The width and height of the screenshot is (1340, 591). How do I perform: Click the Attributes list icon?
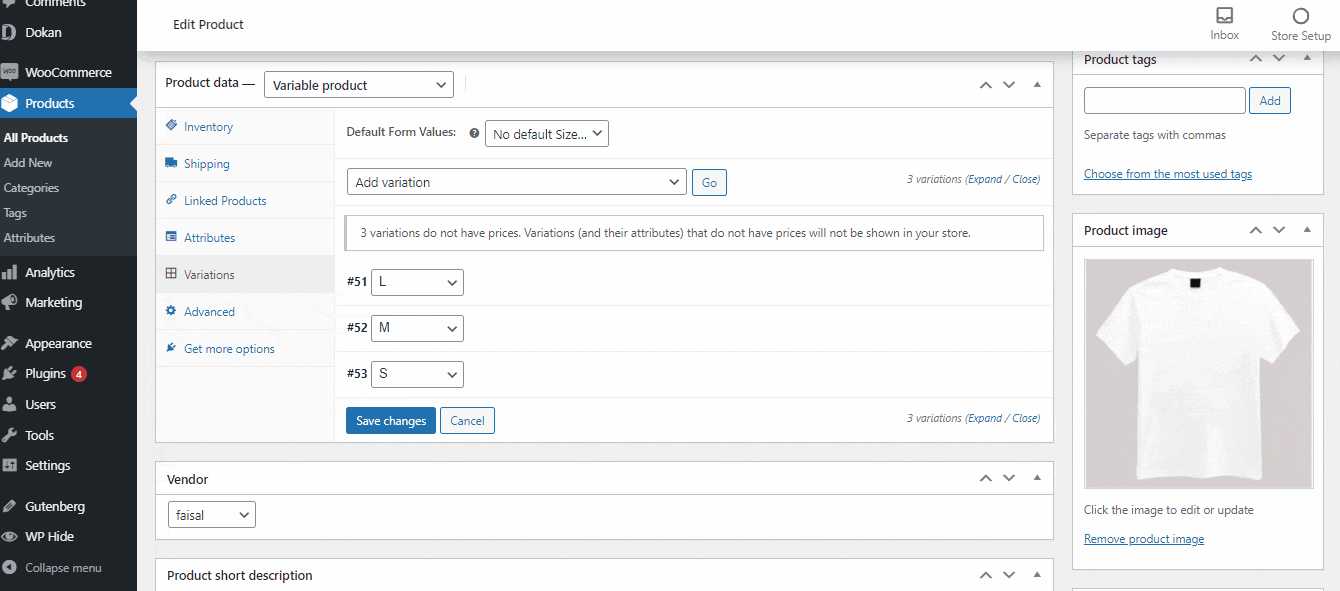(171, 237)
